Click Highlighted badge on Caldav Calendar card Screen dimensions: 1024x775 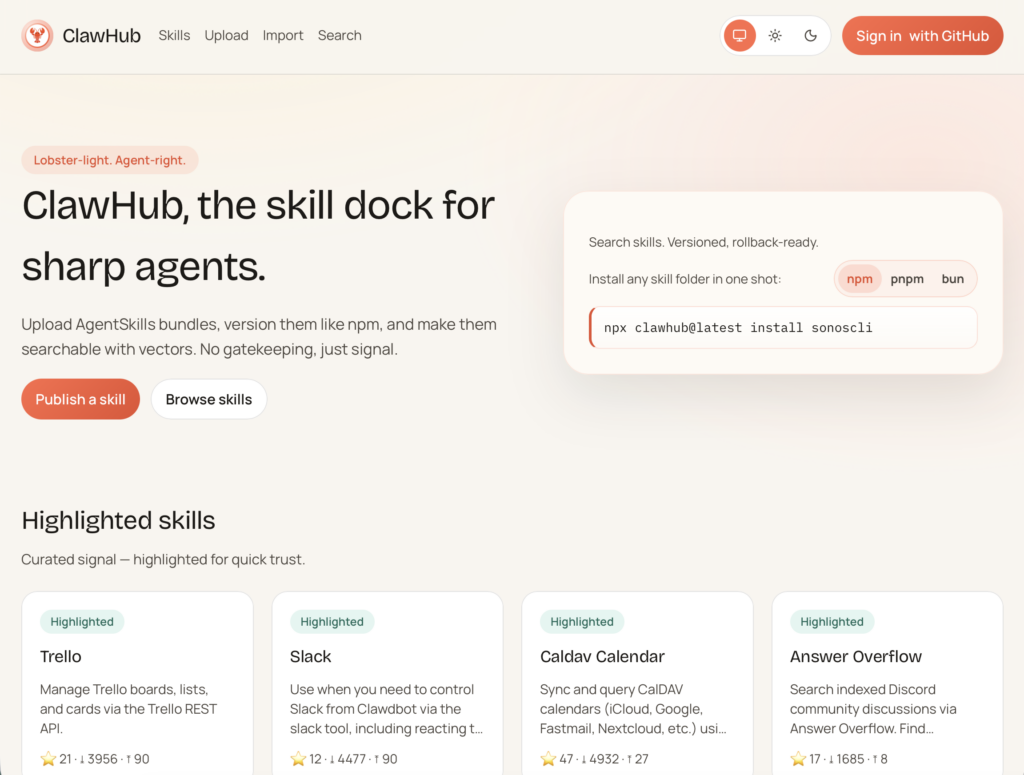click(x=582, y=622)
